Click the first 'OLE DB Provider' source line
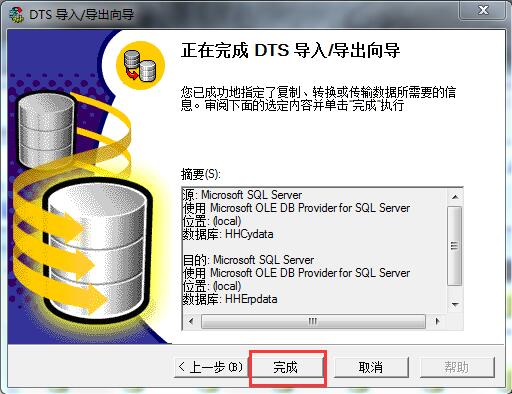Image resolution: width=512 pixels, height=394 pixels. 296,208
